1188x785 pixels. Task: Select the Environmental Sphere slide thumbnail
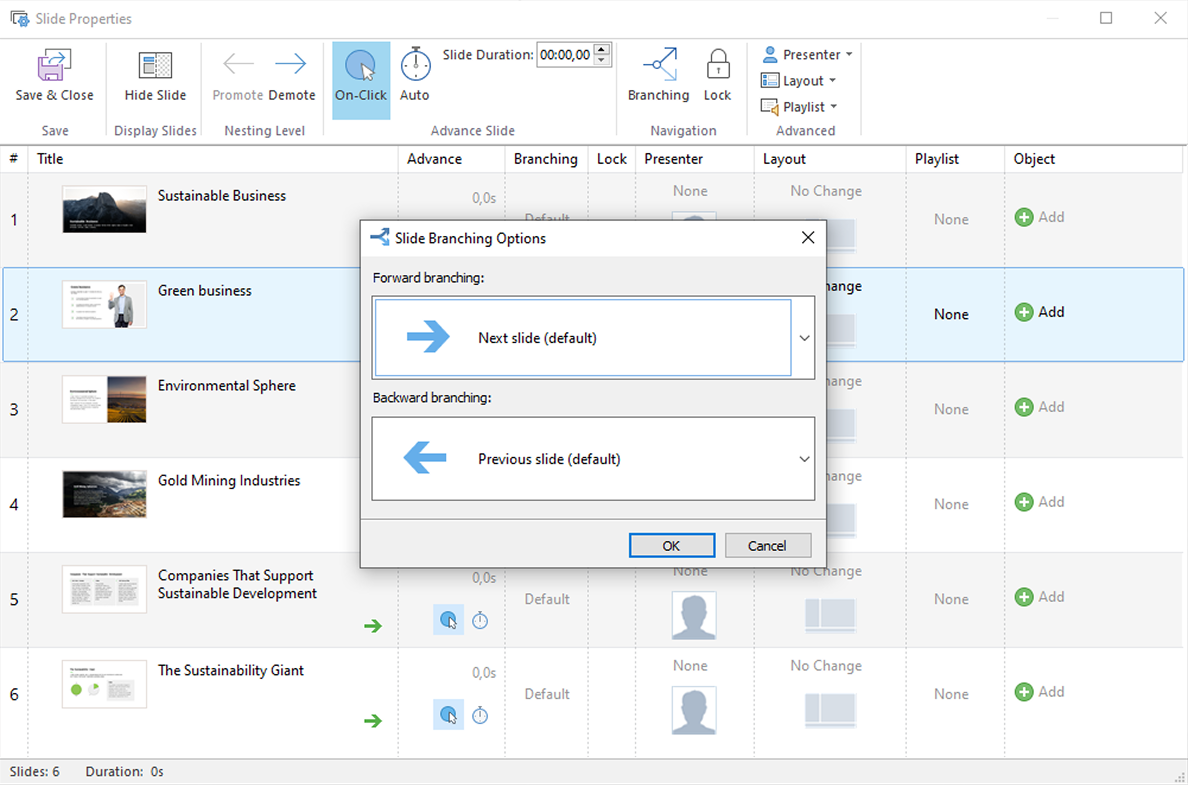pyautogui.click(x=104, y=399)
